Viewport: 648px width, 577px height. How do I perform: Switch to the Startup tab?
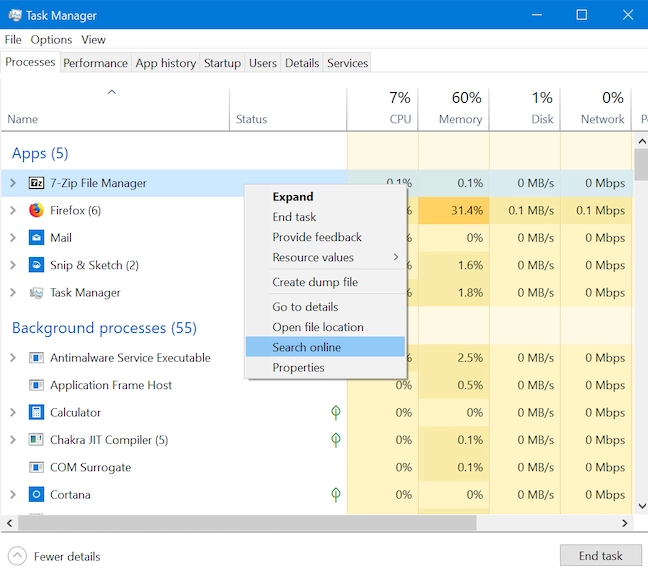click(x=222, y=63)
